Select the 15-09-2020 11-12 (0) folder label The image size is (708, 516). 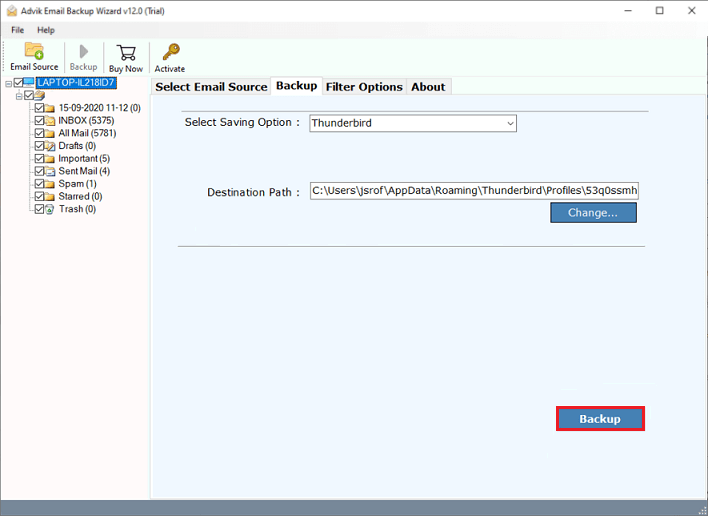click(100, 108)
